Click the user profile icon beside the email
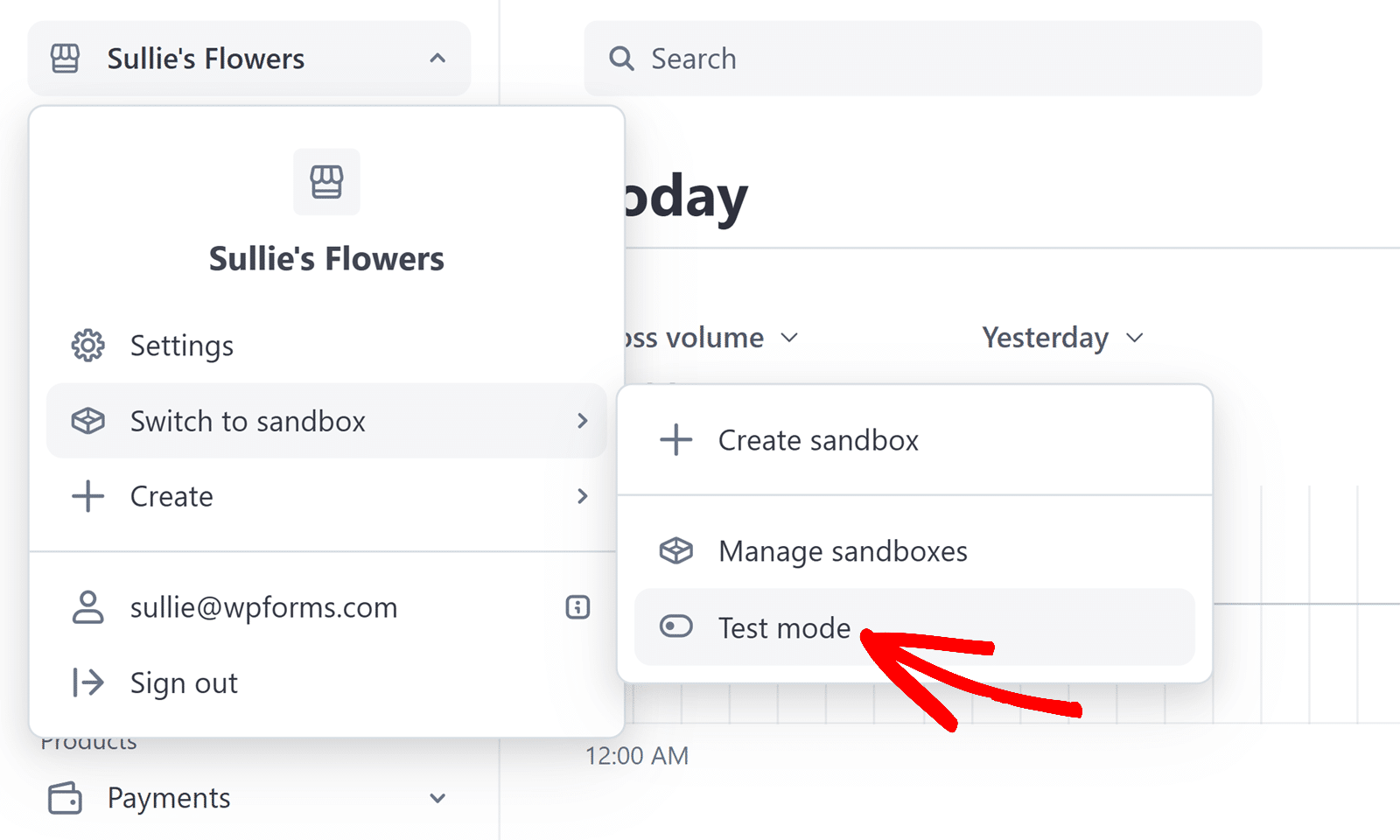1400x840 pixels. pyautogui.click(x=87, y=607)
